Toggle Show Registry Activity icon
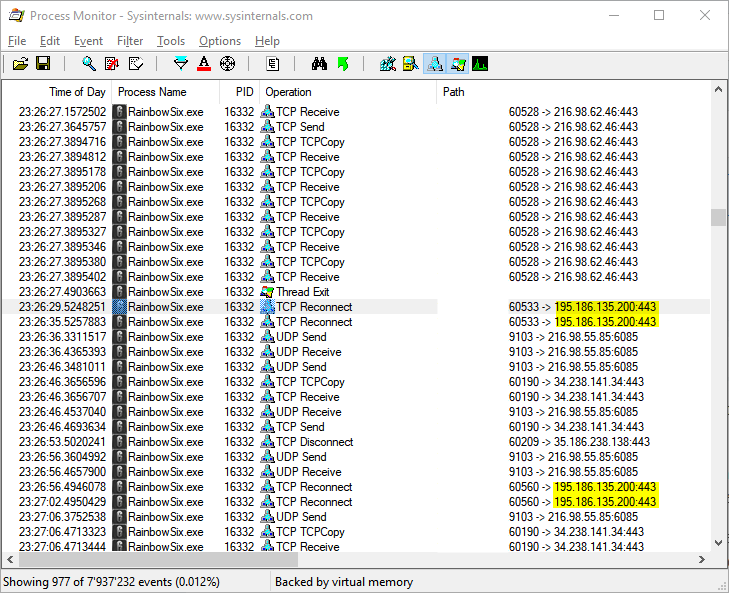The height and width of the screenshot is (593, 729). 388,64
